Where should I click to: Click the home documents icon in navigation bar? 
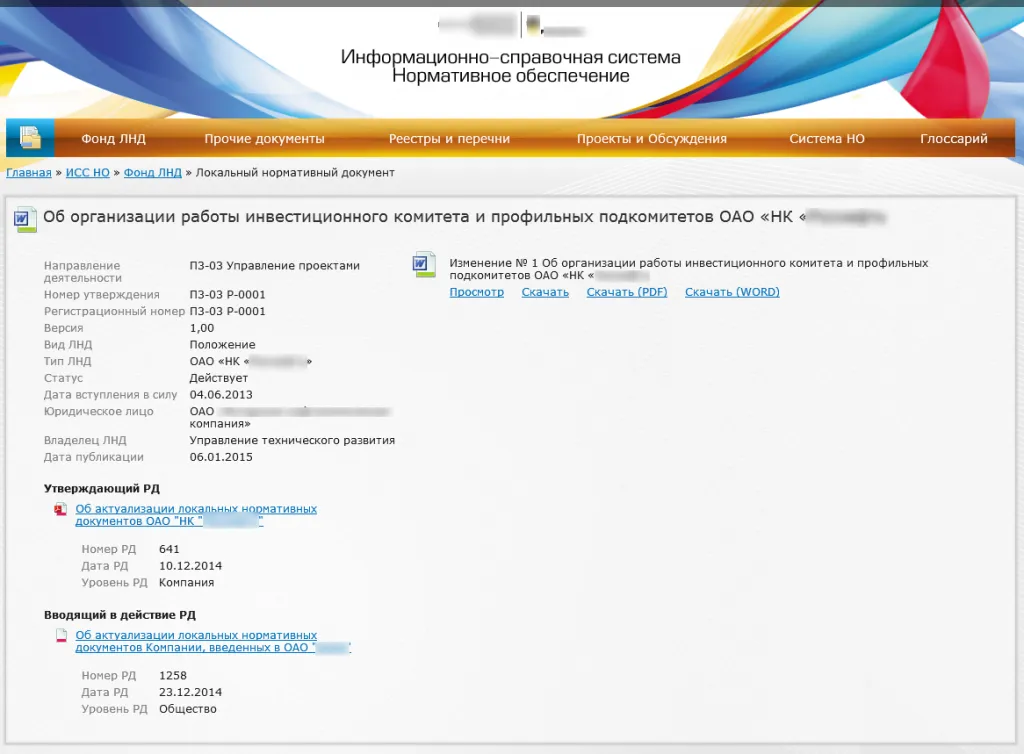click(30, 138)
